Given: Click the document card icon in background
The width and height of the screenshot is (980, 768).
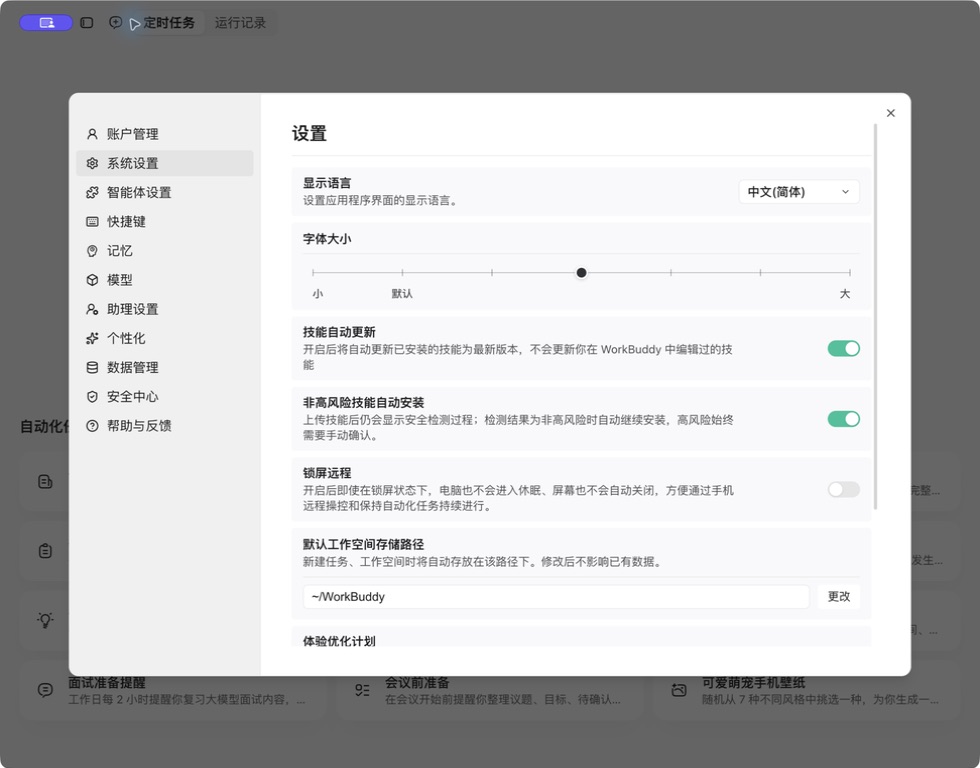Looking at the screenshot, I should 45,481.
